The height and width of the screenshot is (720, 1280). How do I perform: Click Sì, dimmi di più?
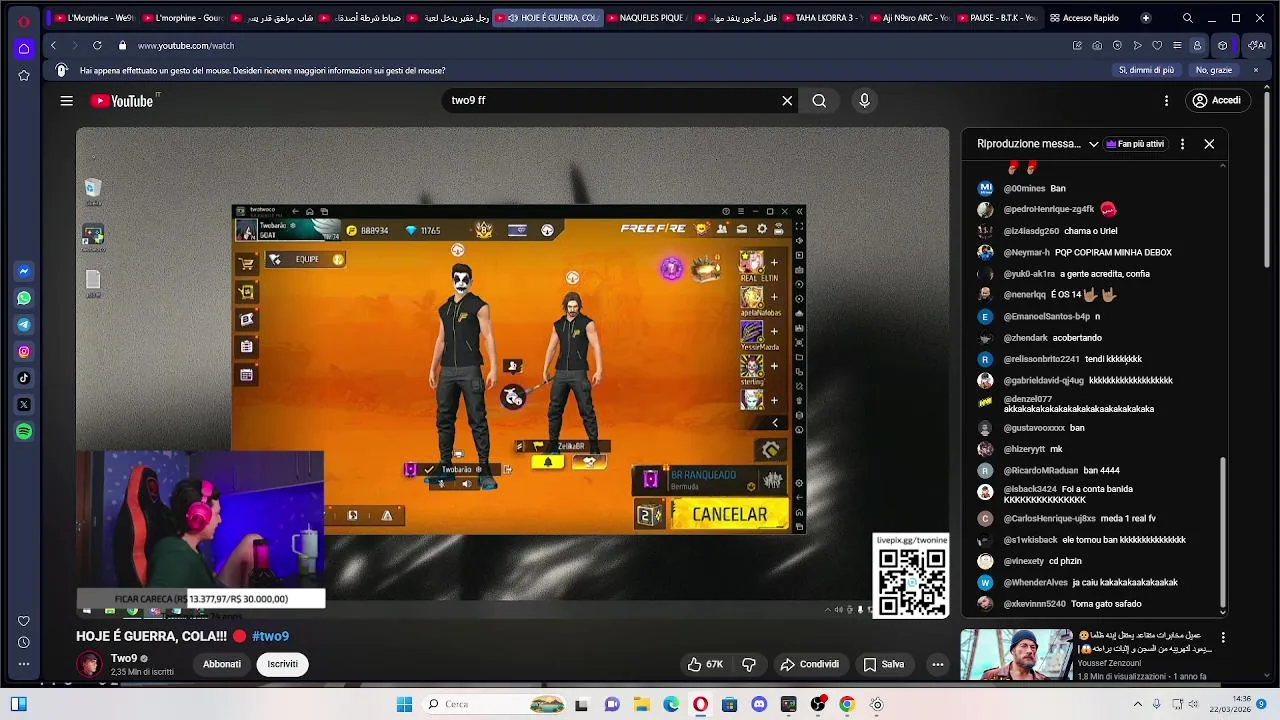[x=1146, y=70]
